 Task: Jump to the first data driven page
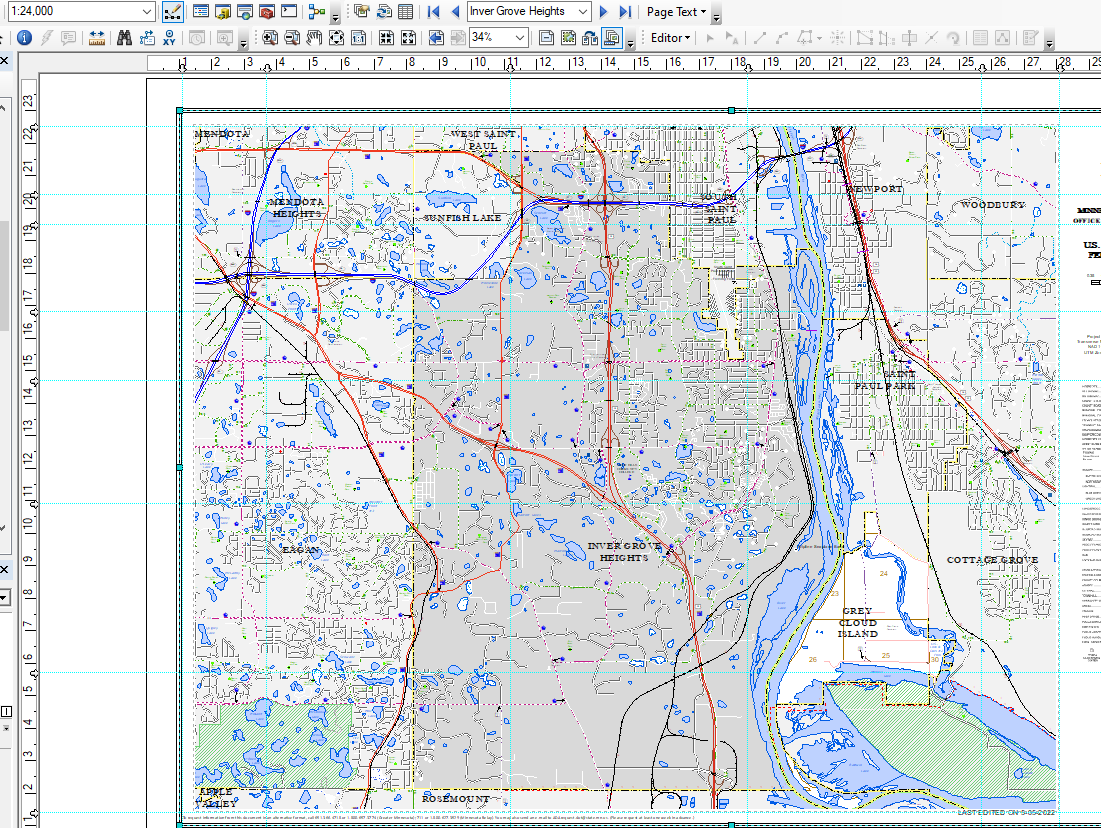(x=433, y=12)
